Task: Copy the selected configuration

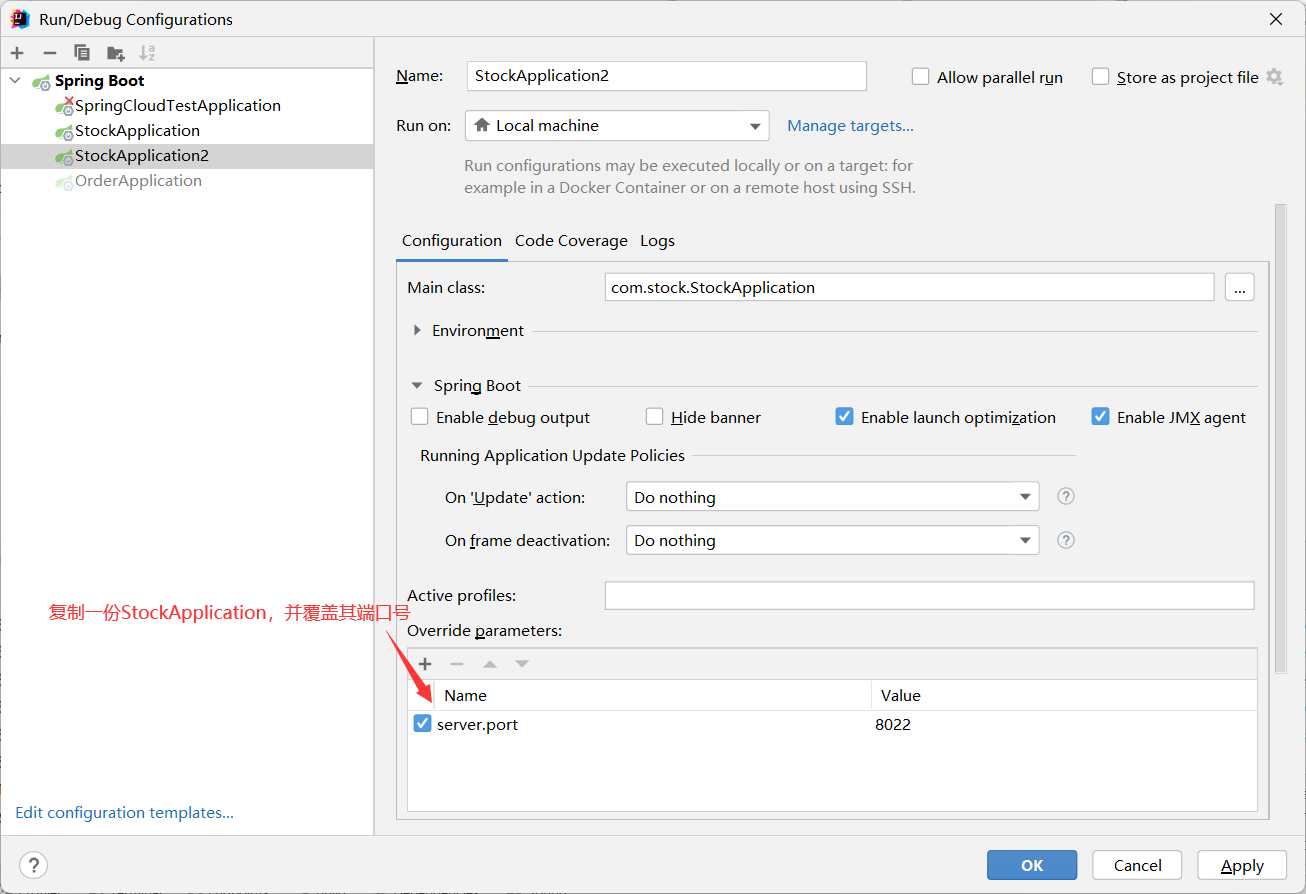Action: point(82,53)
